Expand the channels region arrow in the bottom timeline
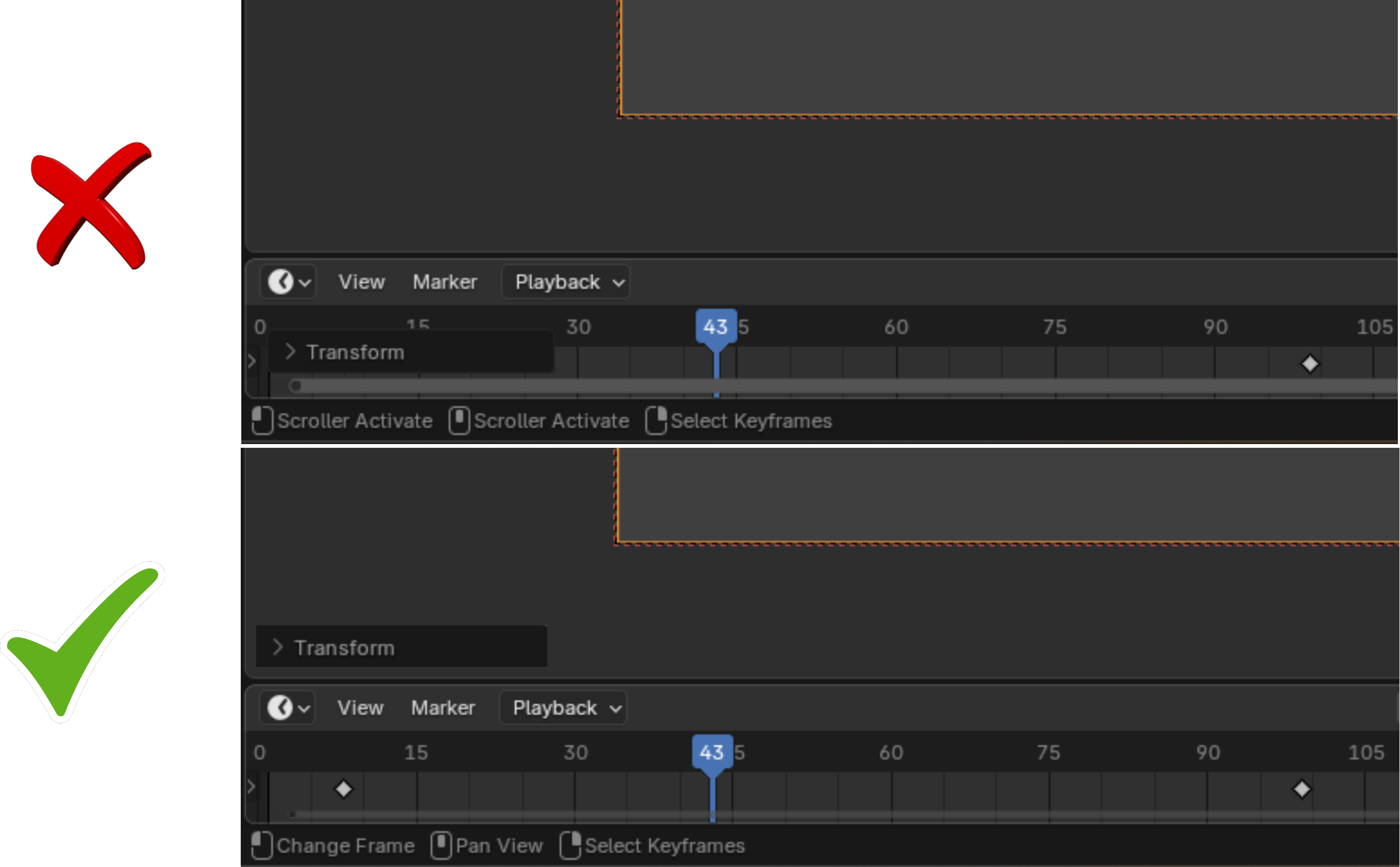1400x867 pixels. click(251, 786)
